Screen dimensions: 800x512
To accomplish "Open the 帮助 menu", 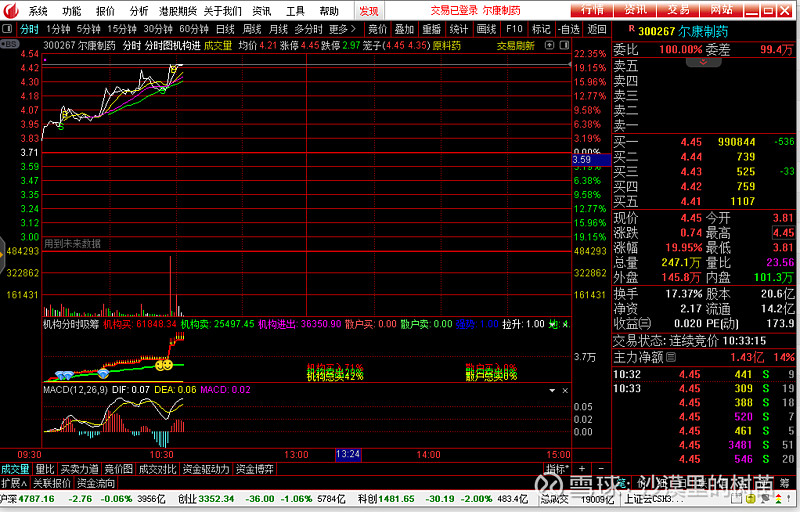I will coord(329,11).
